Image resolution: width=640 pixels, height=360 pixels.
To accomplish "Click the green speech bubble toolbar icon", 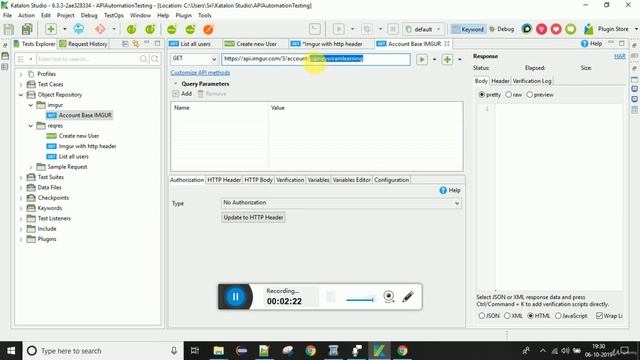I will (571, 29).
